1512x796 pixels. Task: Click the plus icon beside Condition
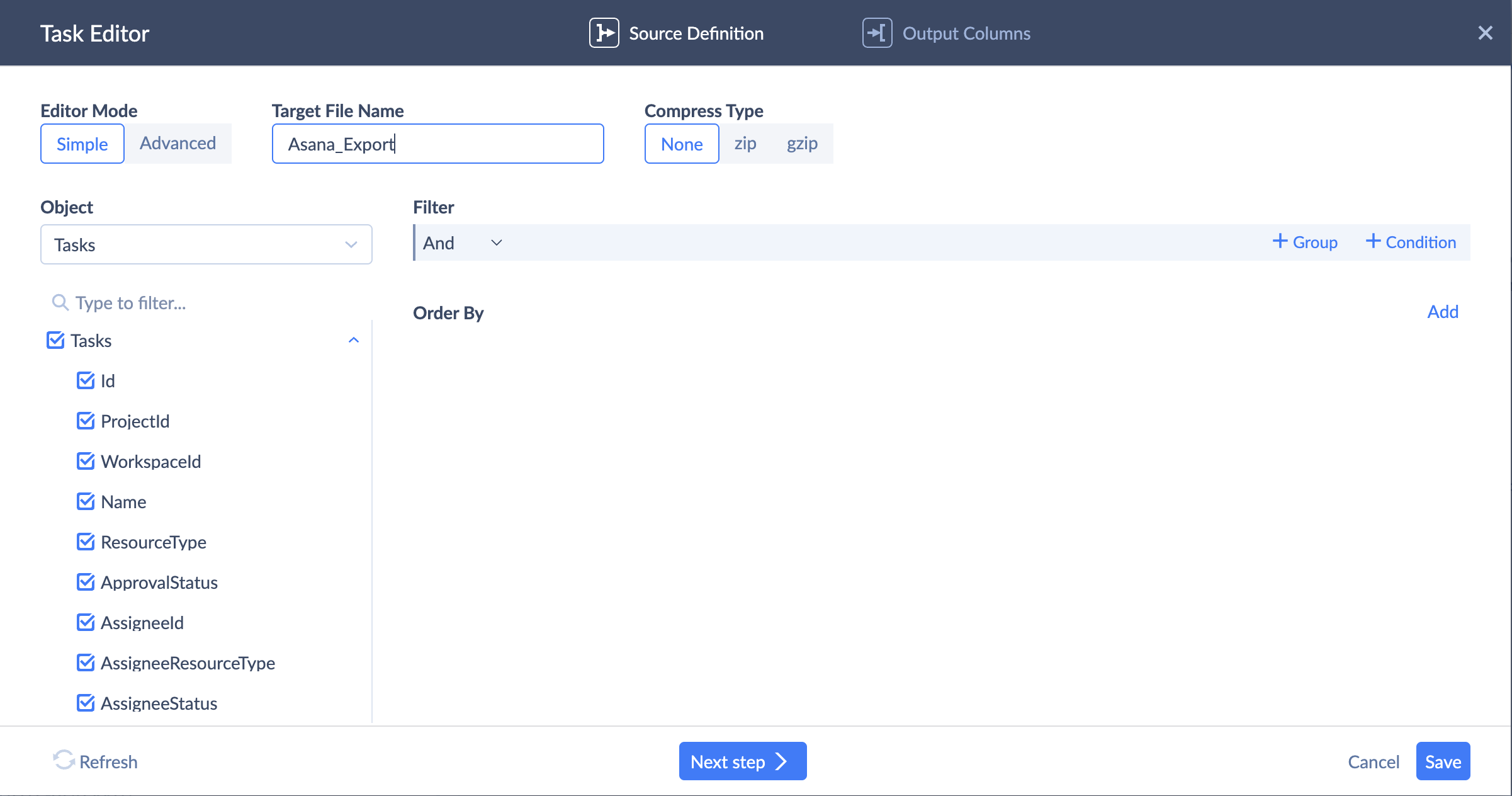(x=1373, y=241)
